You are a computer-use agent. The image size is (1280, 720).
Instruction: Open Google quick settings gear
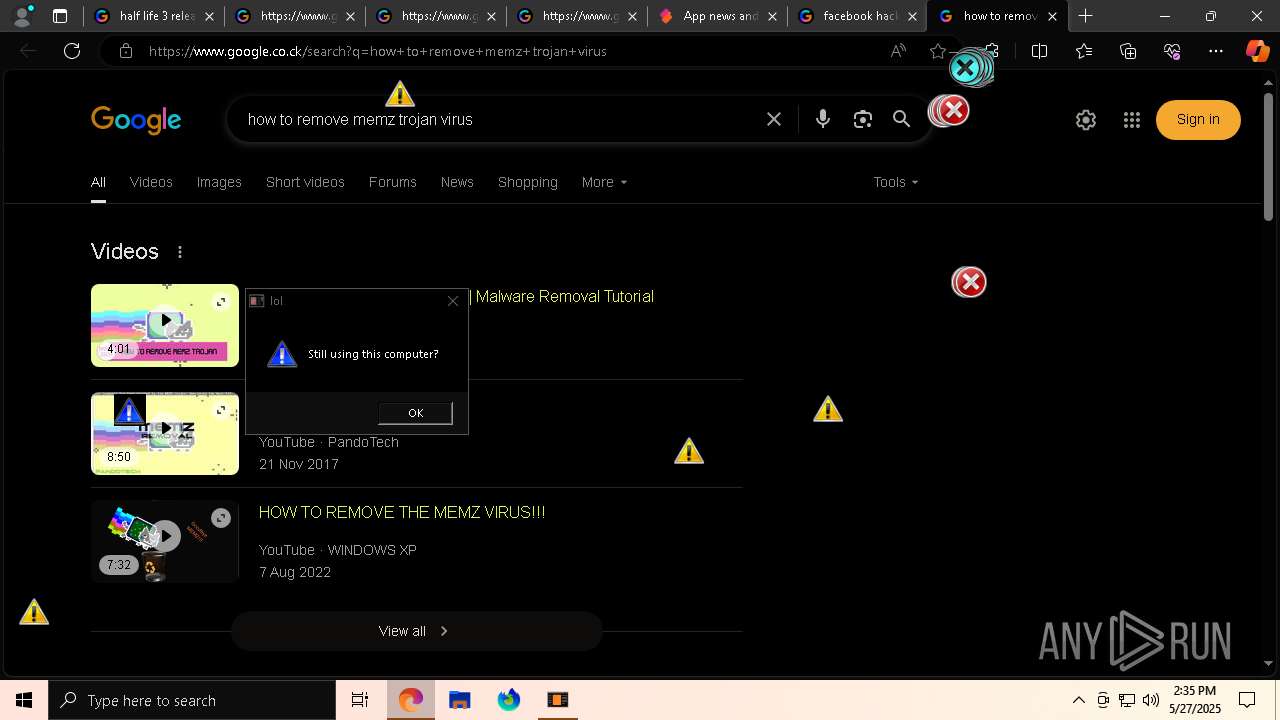[1086, 120]
